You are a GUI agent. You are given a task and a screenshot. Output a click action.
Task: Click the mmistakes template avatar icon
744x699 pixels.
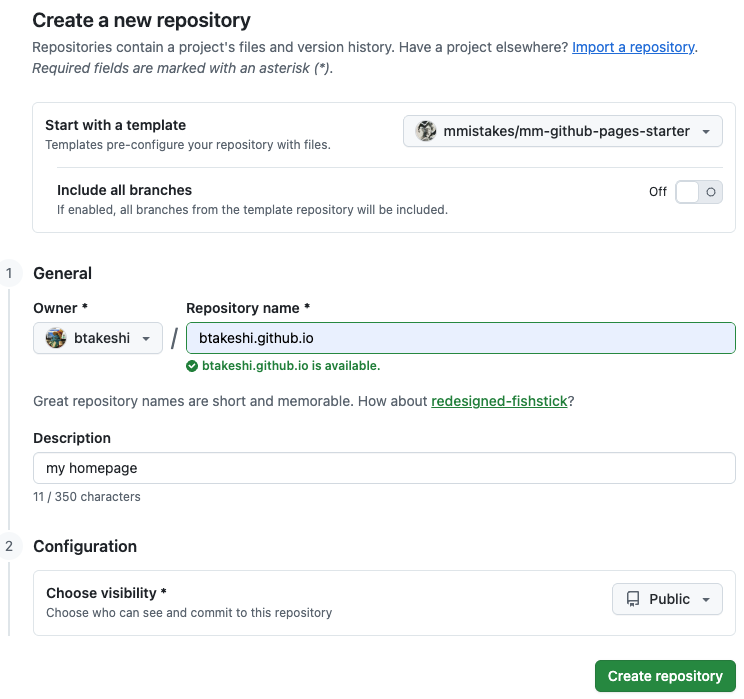[x=427, y=131]
